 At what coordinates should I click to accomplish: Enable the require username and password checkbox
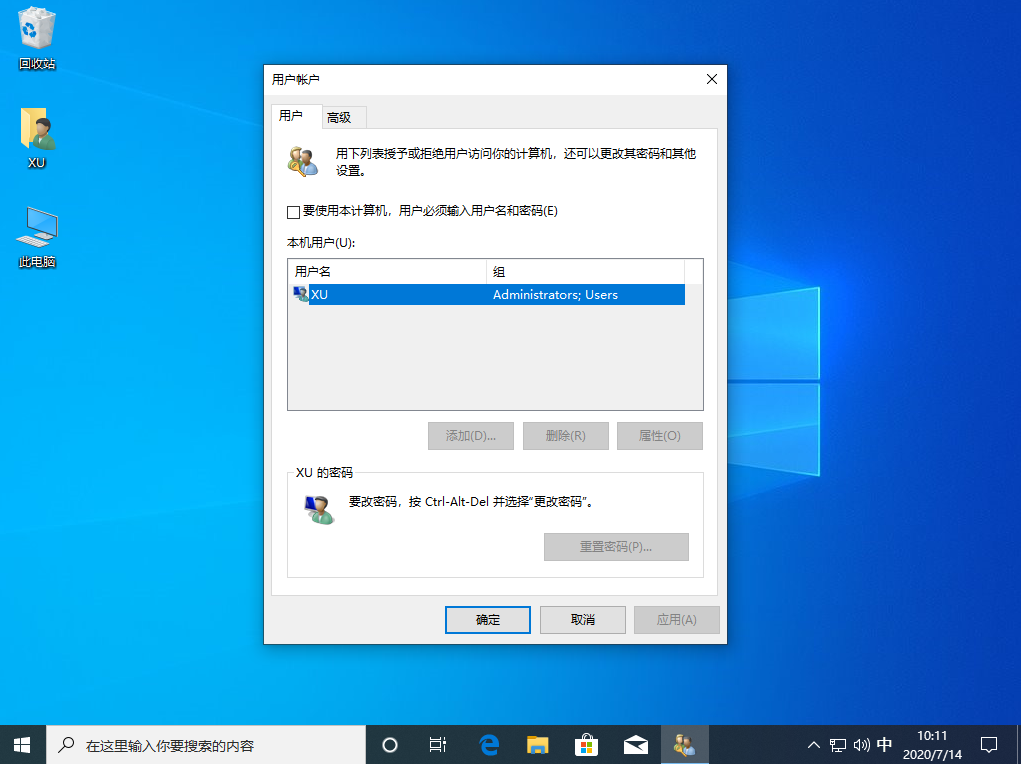(293, 212)
